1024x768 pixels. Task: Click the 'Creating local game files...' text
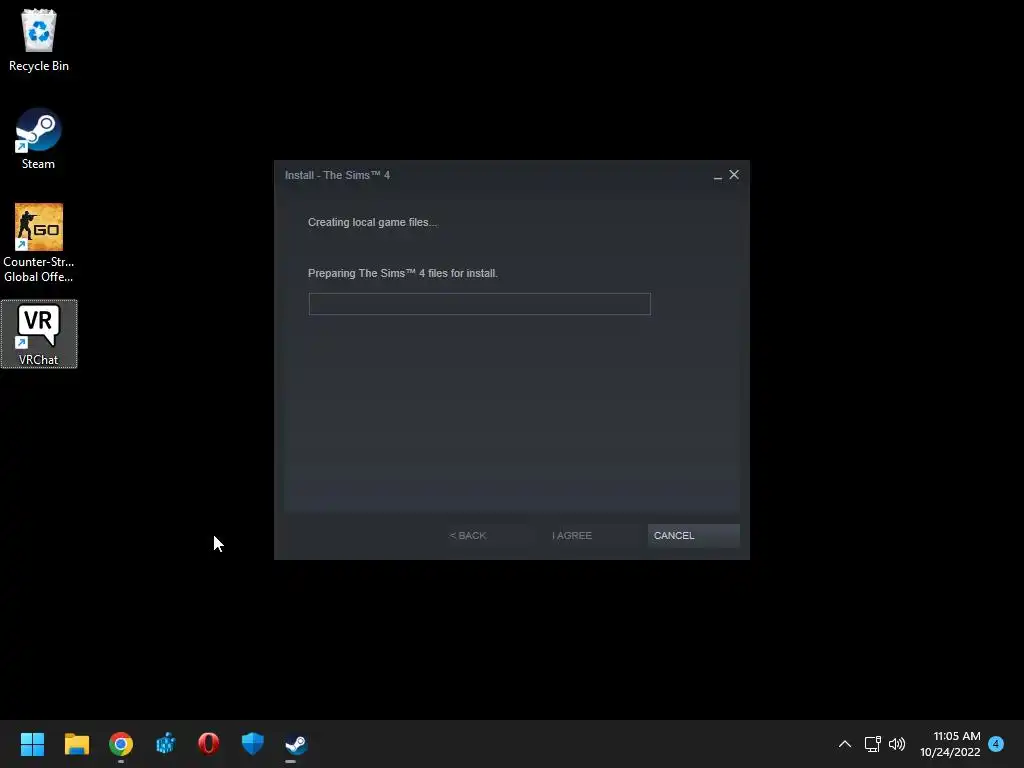pyautogui.click(x=372, y=222)
